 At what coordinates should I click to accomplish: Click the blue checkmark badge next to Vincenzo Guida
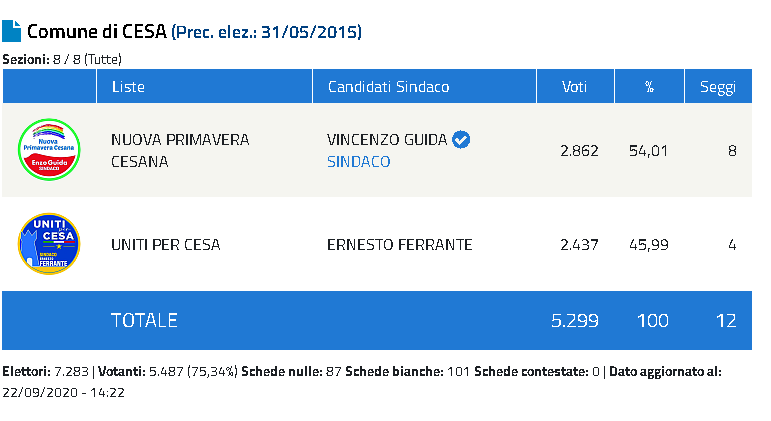tap(461, 140)
